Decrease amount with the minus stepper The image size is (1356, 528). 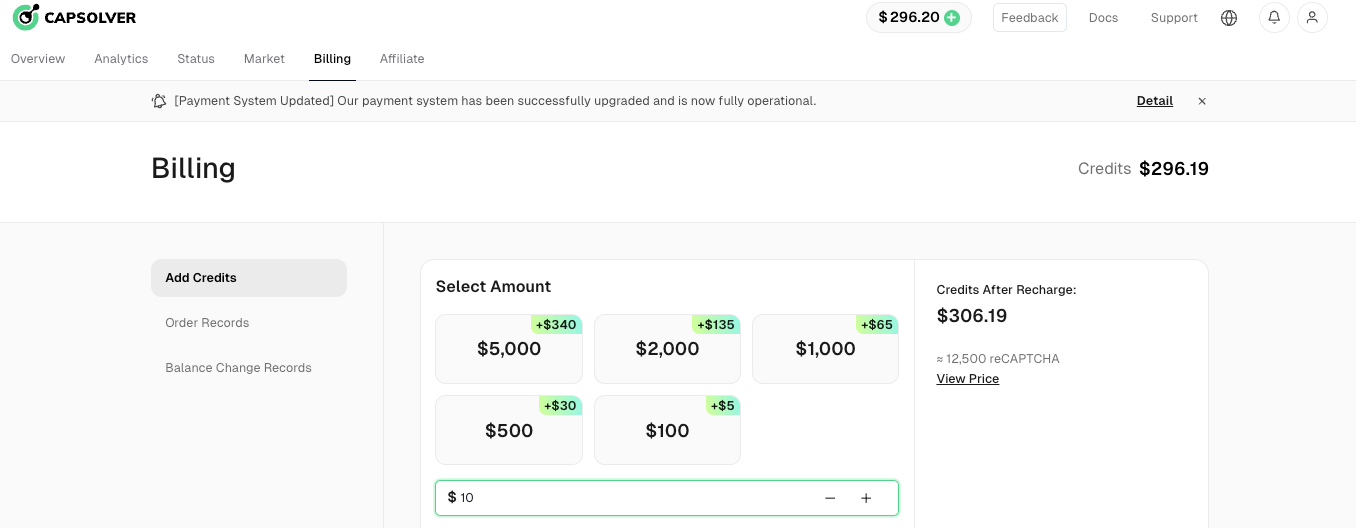830,498
